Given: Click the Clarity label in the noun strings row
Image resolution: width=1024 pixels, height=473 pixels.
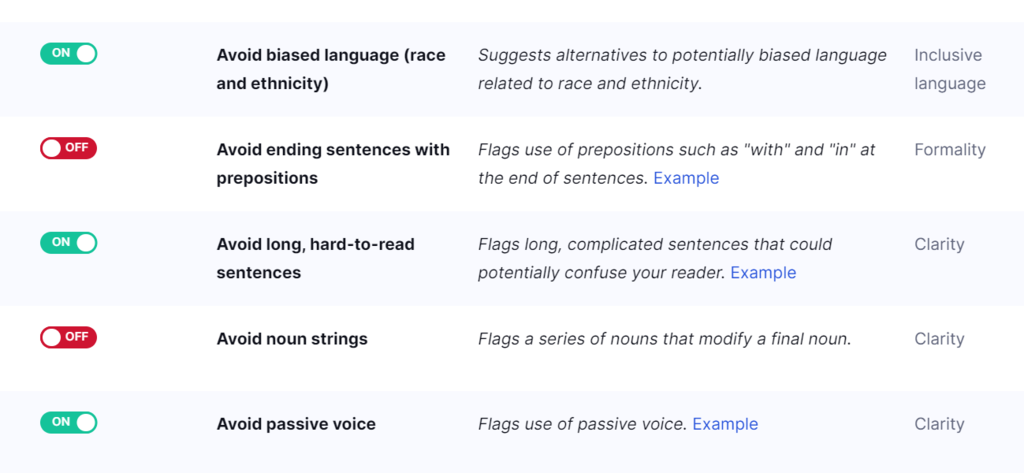Looking at the screenshot, I should click(x=939, y=339).
